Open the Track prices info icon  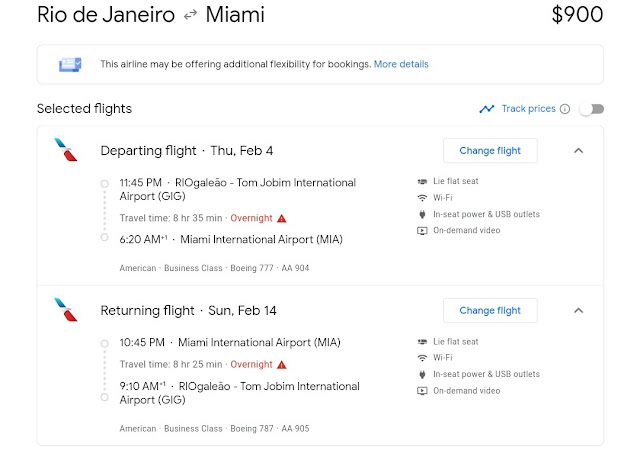565,109
